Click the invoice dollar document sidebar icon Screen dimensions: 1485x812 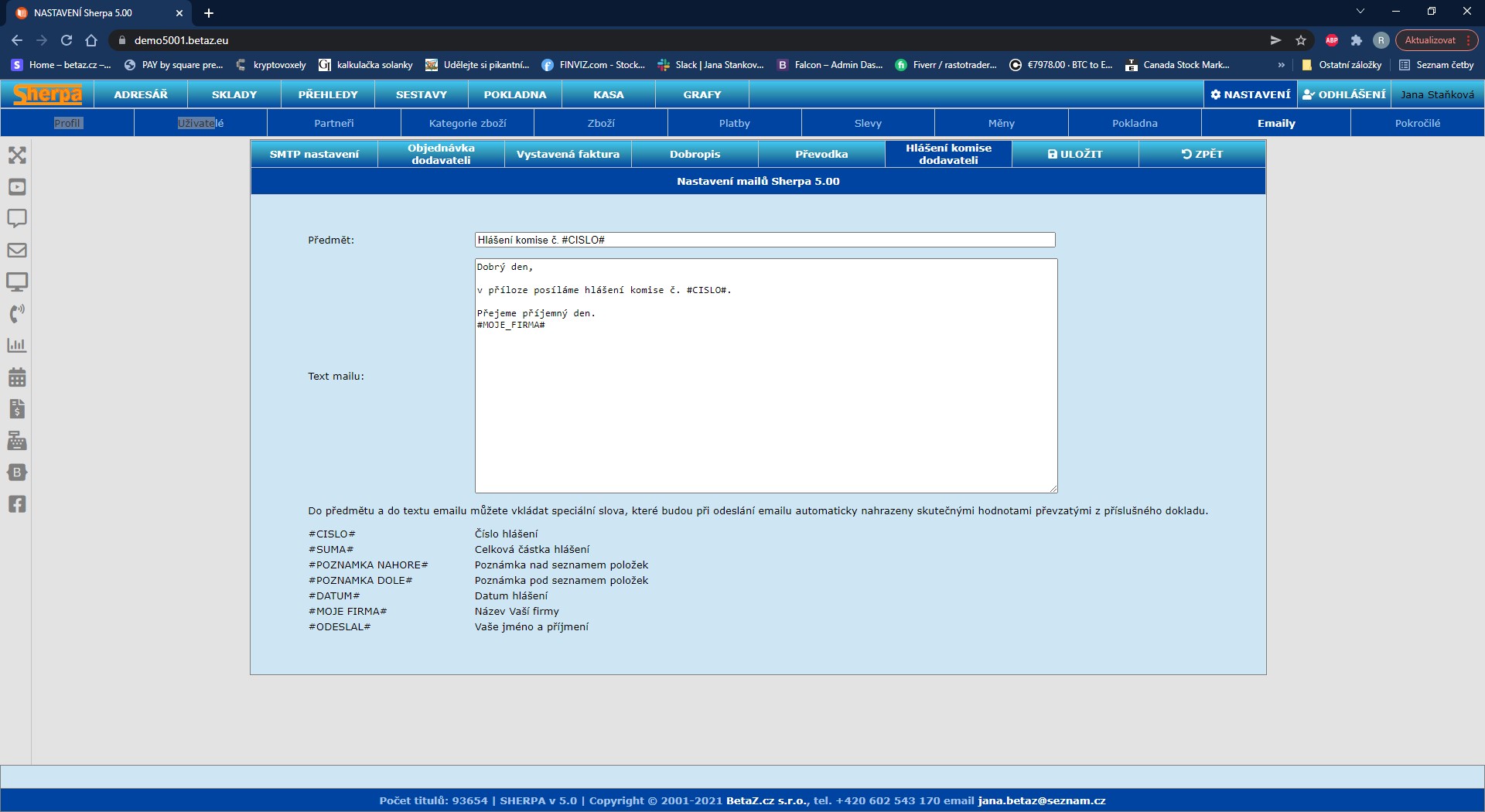(17, 409)
